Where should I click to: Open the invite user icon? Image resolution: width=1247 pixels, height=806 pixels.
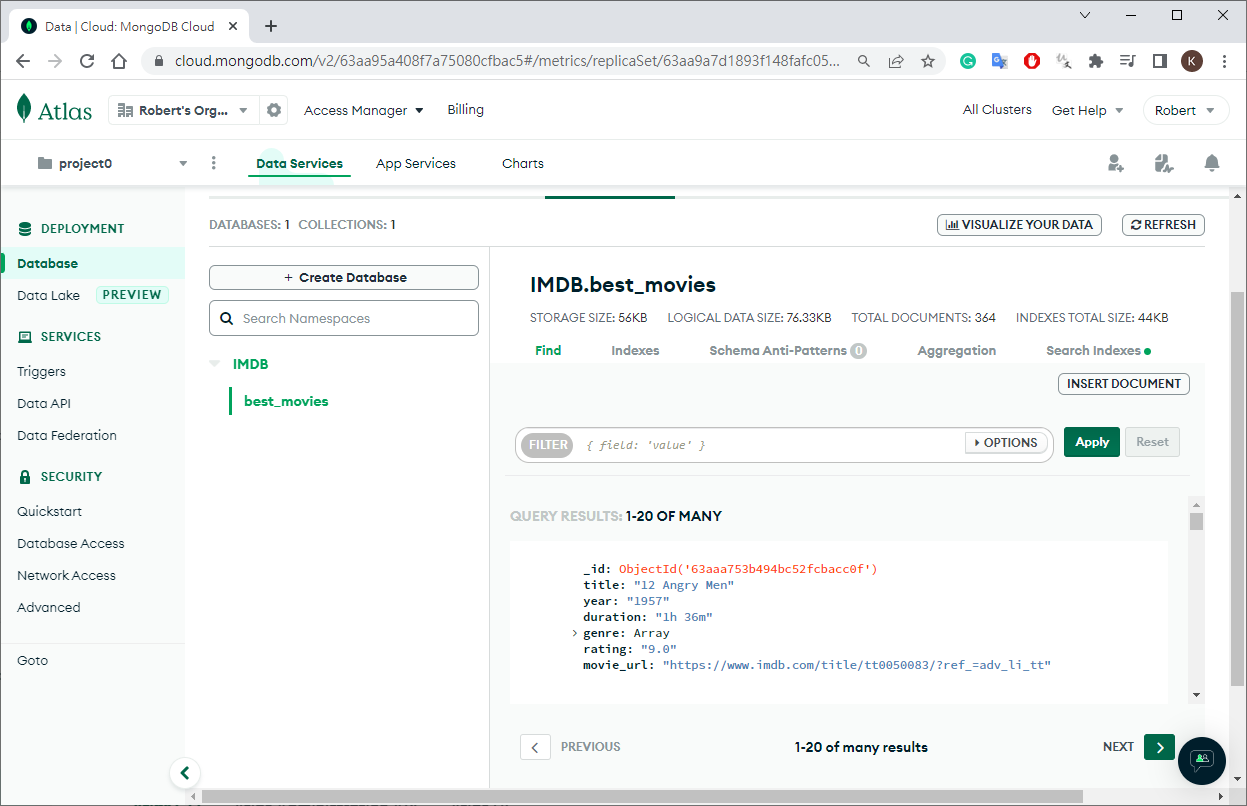coord(1116,163)
